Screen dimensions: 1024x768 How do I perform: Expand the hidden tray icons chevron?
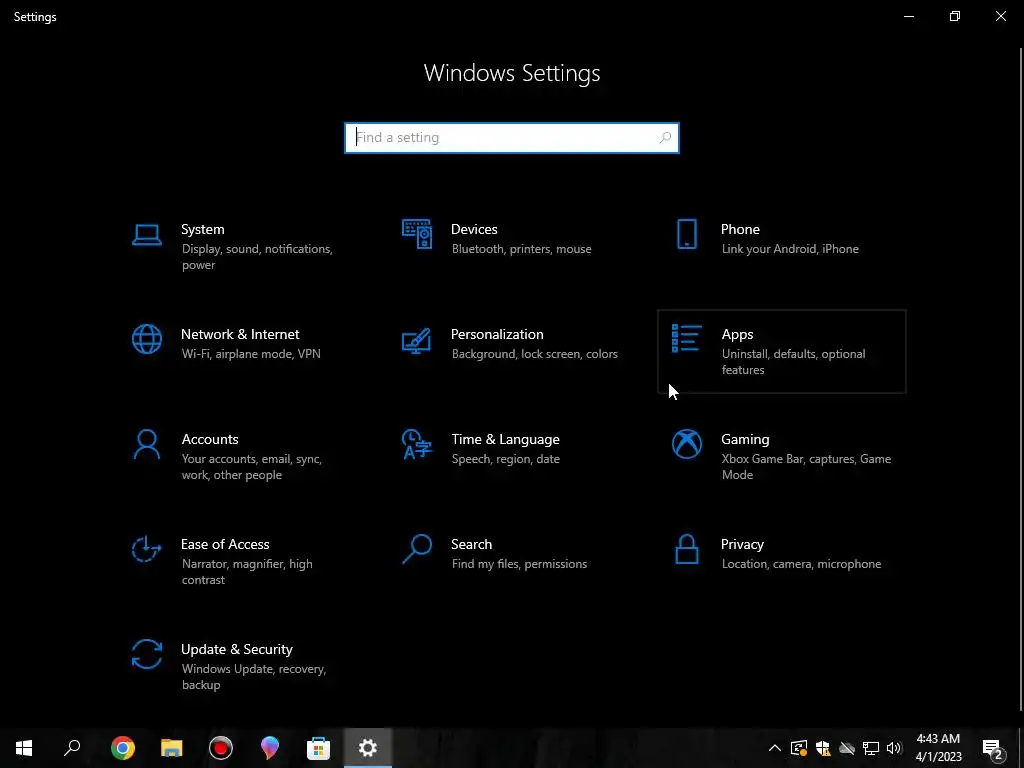[775, 748]
